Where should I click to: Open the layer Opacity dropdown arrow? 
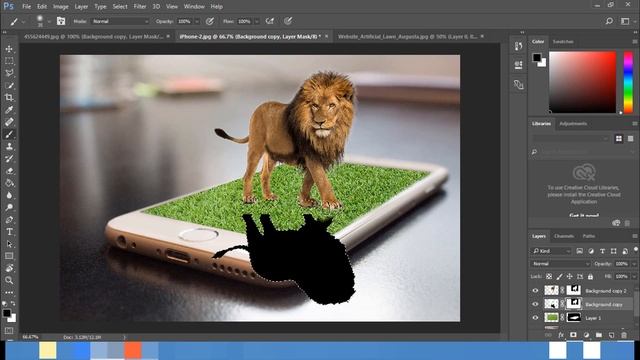click(x=634, y=264)
